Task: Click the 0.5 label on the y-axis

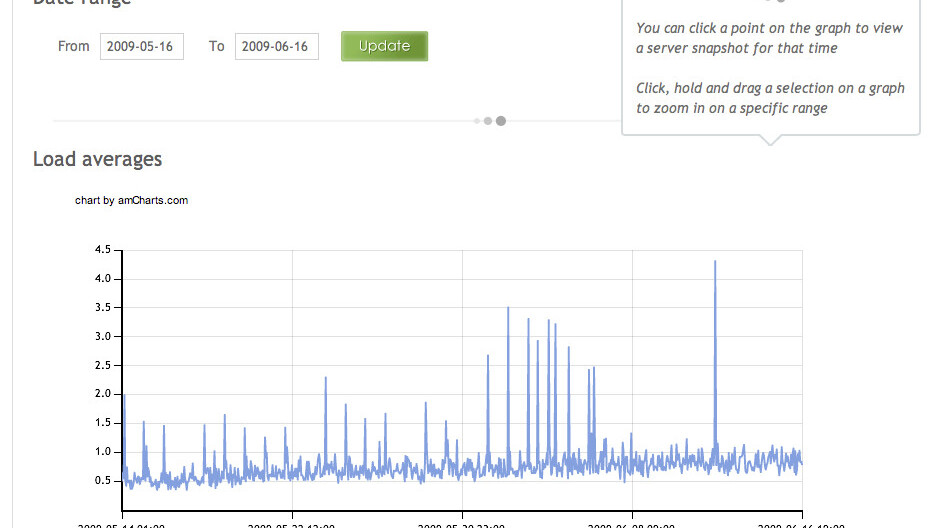Action: pyautogui.click(x=101, y=480)
